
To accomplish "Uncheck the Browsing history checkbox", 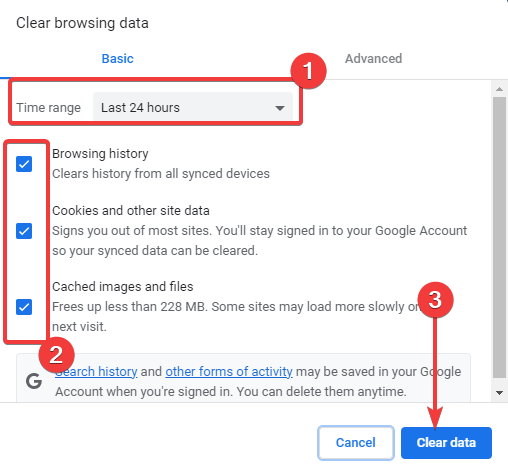I will pos(24,164).
